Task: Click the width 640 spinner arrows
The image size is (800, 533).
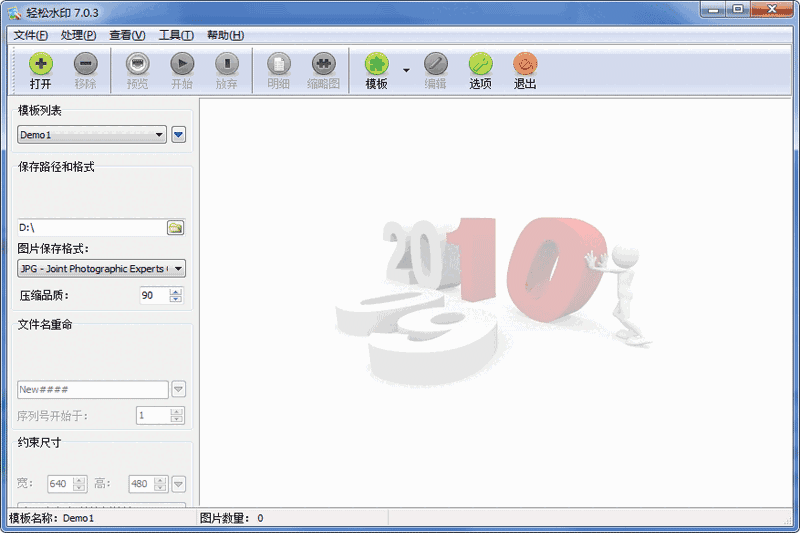Action: [79, 484]
